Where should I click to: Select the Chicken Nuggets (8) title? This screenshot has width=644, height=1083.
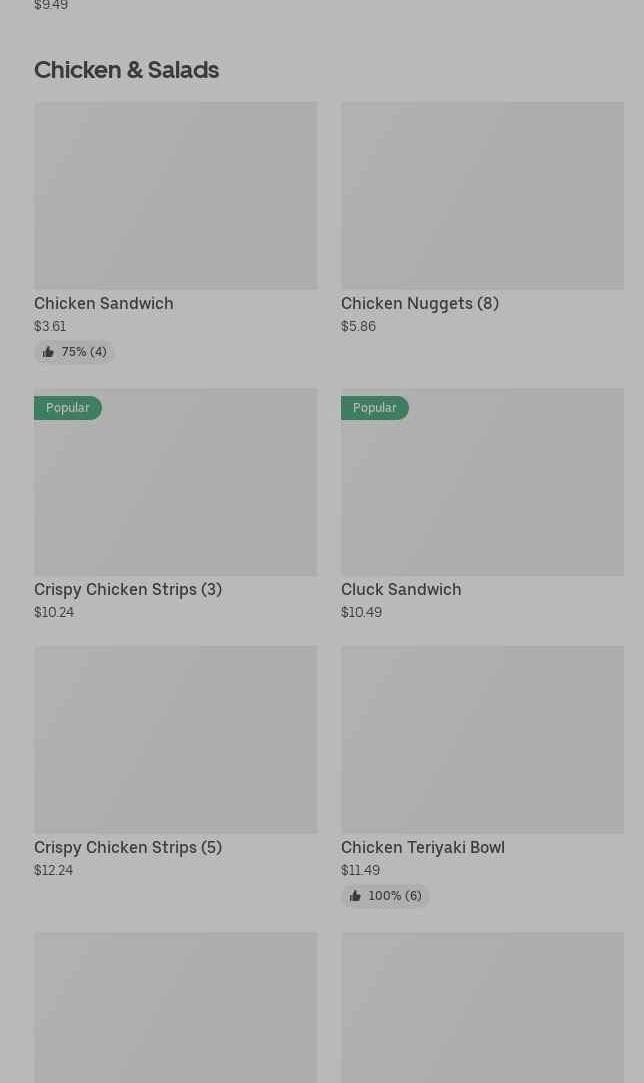tap(419, 303)
